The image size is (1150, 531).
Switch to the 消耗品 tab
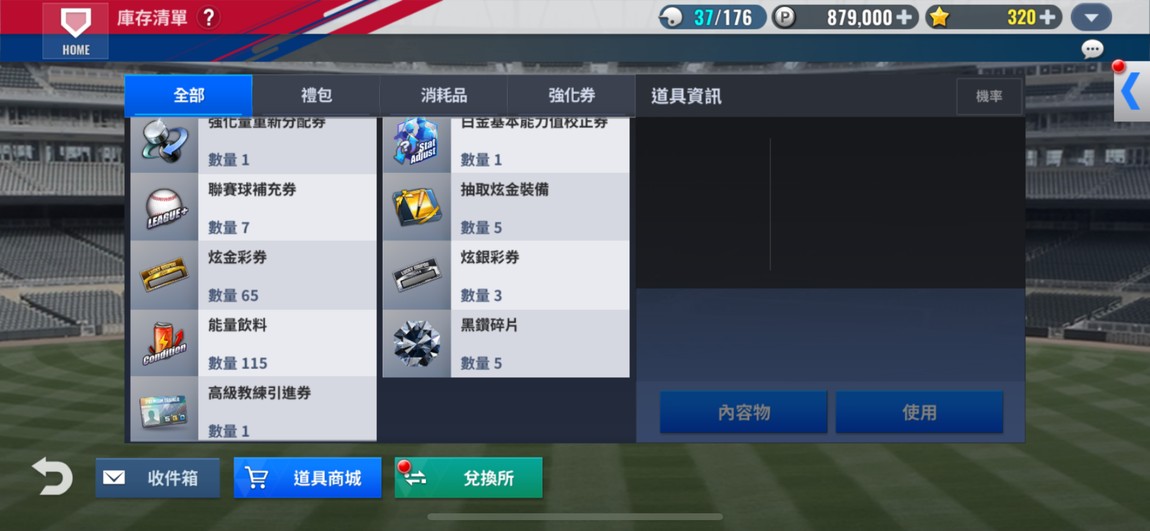coord(443,96)
